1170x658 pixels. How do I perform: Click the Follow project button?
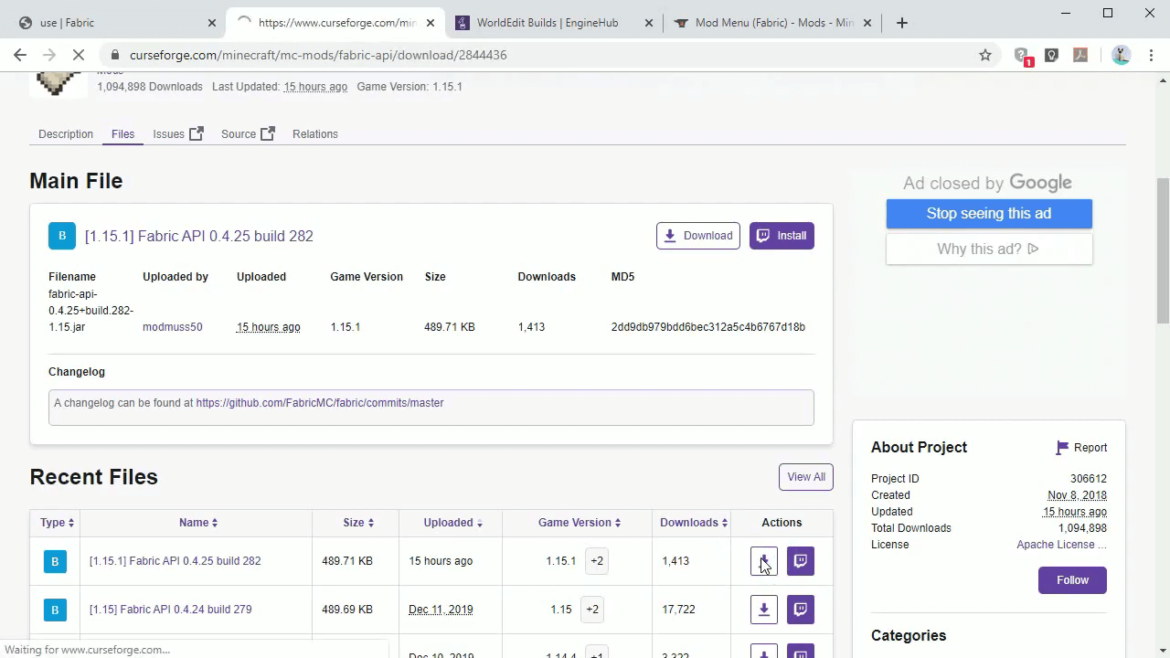click(x=1072, y=580)
